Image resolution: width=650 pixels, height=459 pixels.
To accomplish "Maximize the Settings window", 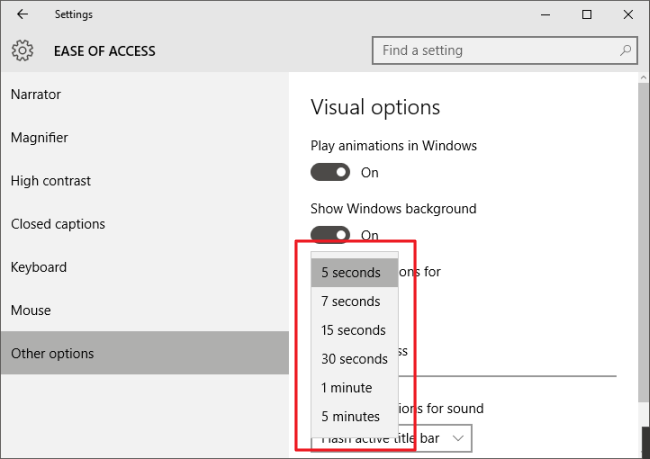I will click(x=587, y=15).
